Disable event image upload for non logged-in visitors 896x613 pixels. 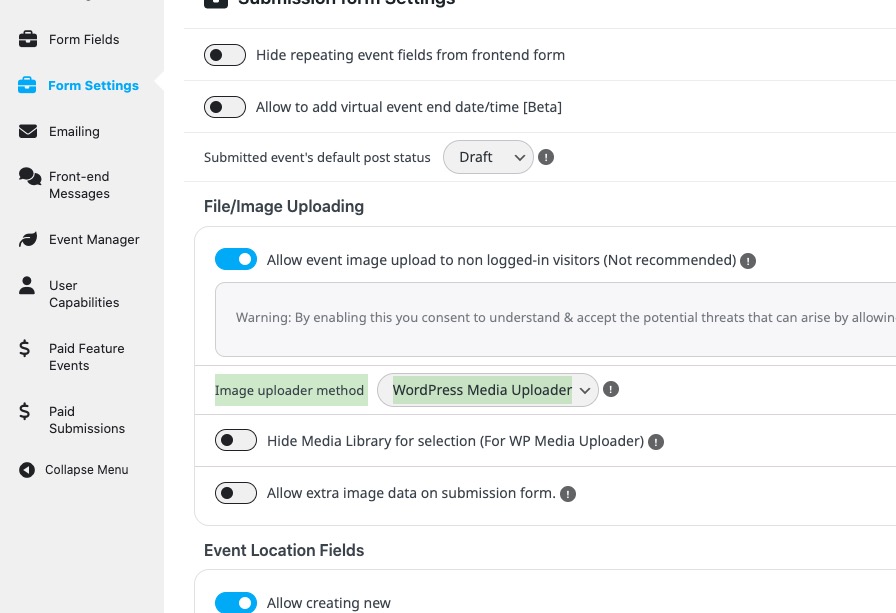click(236, 260)
